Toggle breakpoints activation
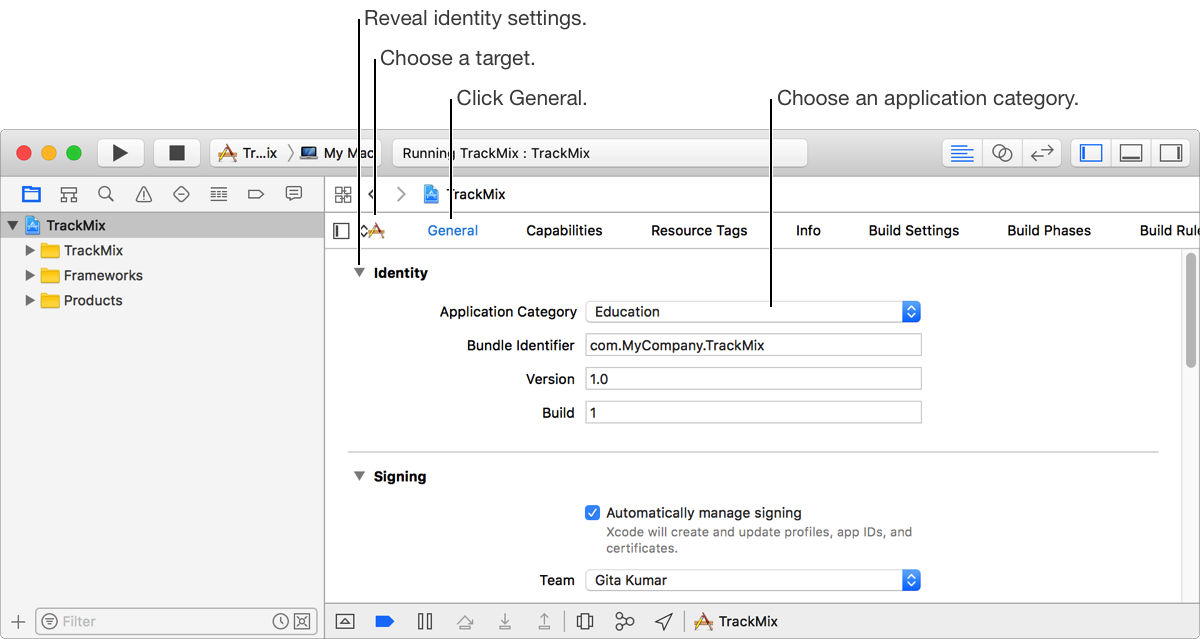Image resolution: width=1200 pixels, height=639 pixels. click(x=385, y=622)
